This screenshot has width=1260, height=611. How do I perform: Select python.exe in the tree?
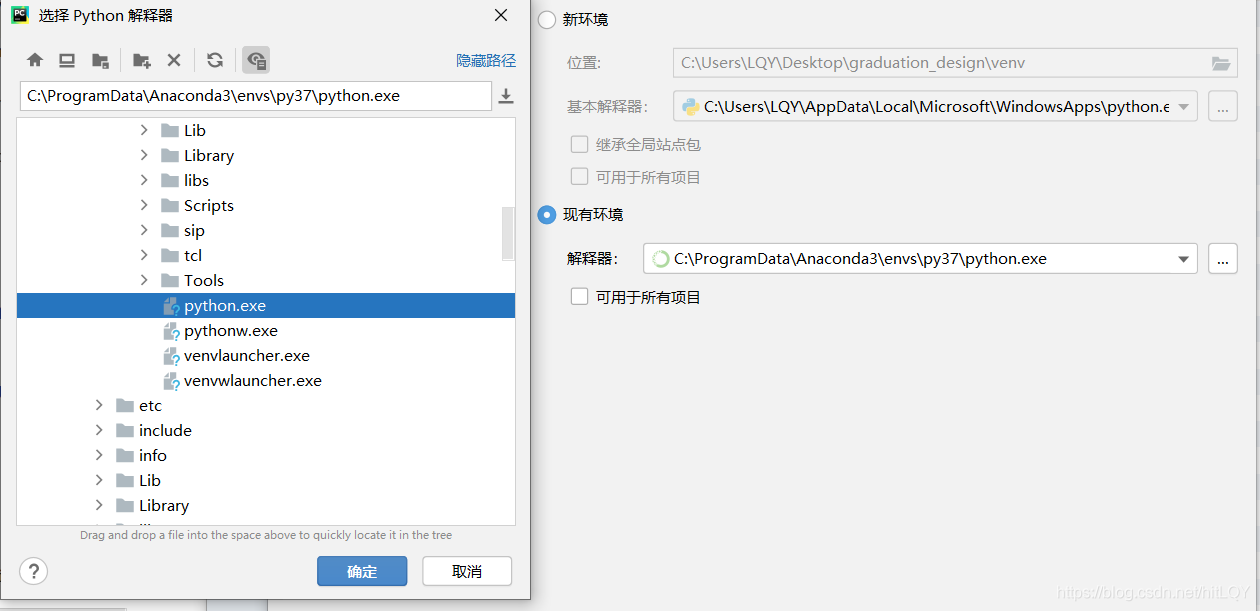266,306
